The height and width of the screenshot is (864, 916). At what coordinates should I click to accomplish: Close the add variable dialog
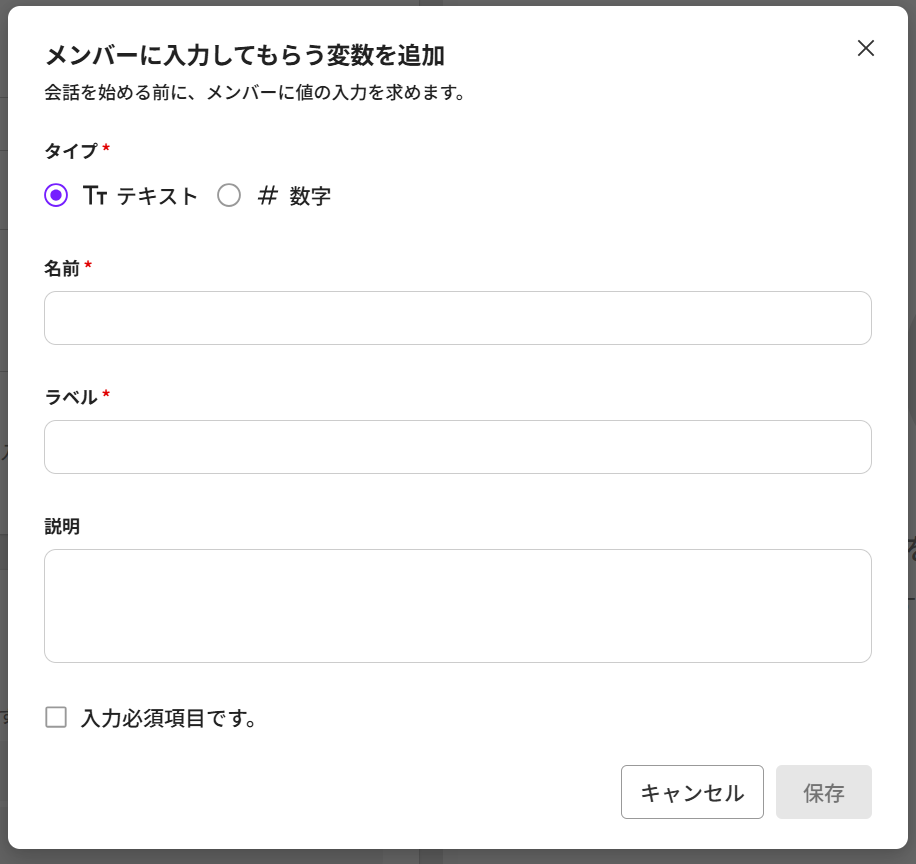tap(866, 48)
